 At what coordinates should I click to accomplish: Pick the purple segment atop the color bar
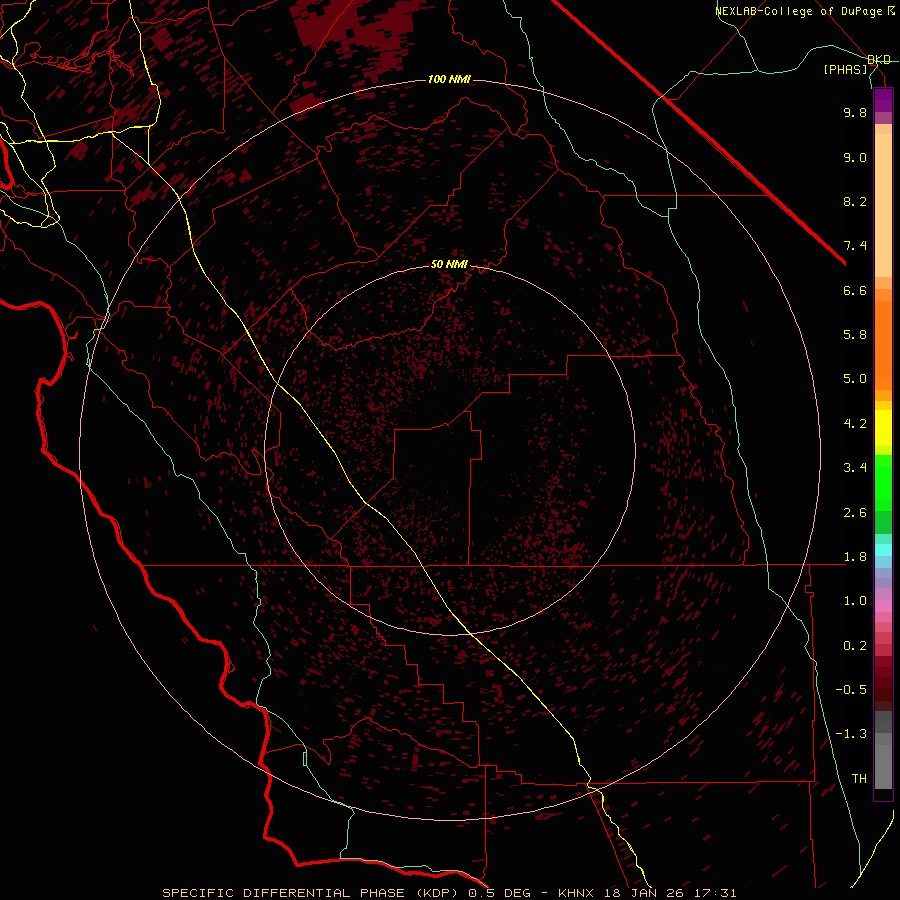coord(883,100)
